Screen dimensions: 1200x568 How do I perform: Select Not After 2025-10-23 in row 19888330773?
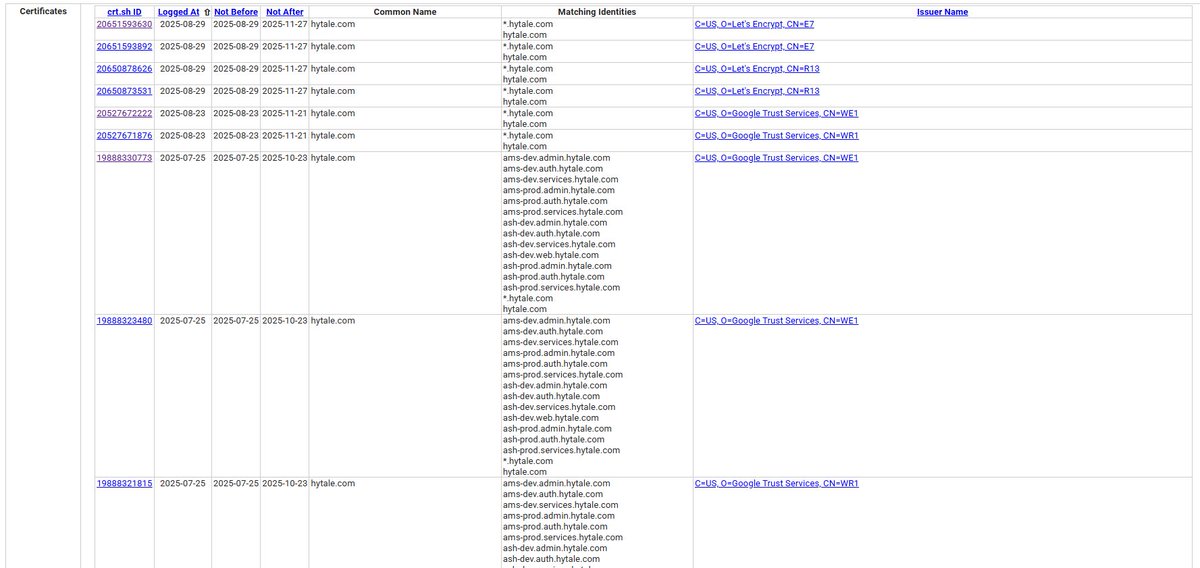click(285, 158)
